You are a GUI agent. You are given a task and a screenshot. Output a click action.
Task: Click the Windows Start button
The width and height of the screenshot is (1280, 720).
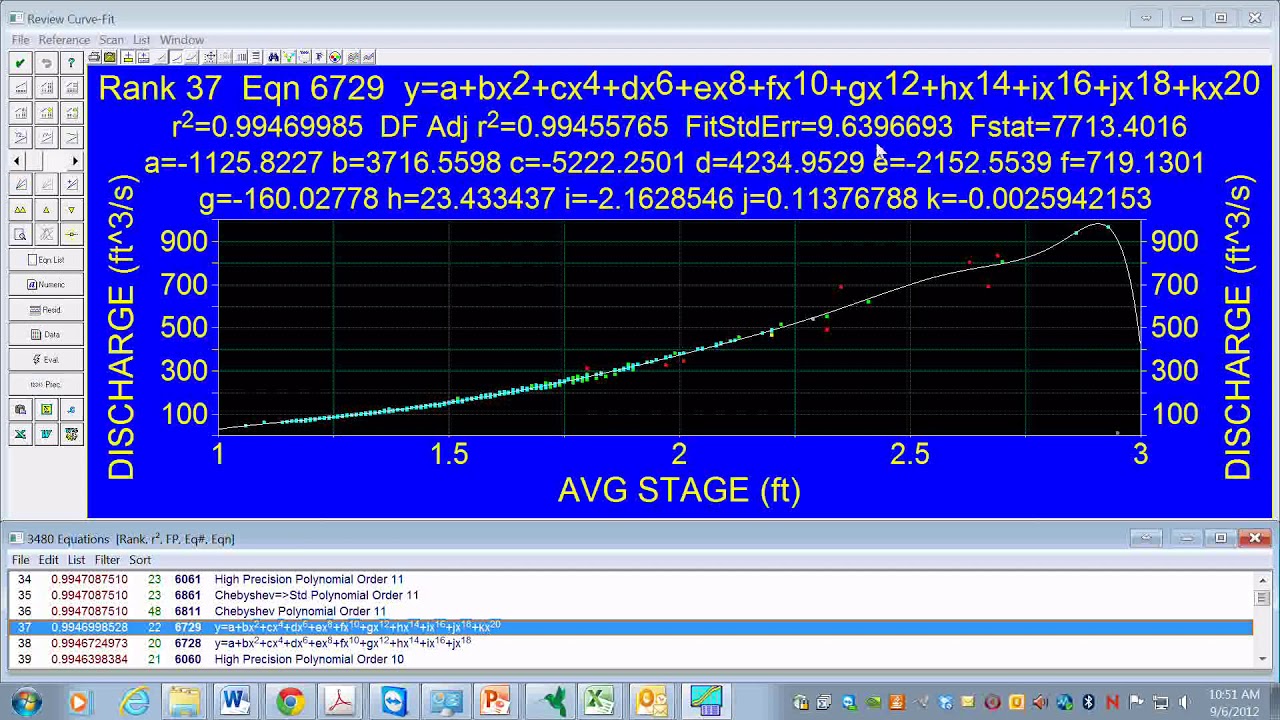coord(27,700)
